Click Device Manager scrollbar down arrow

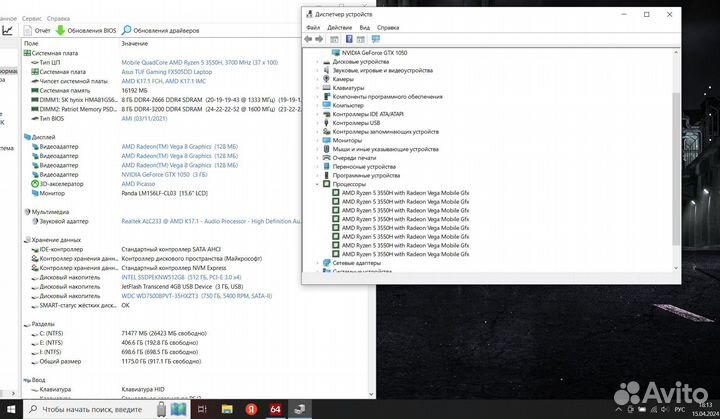tap(675, 268)
